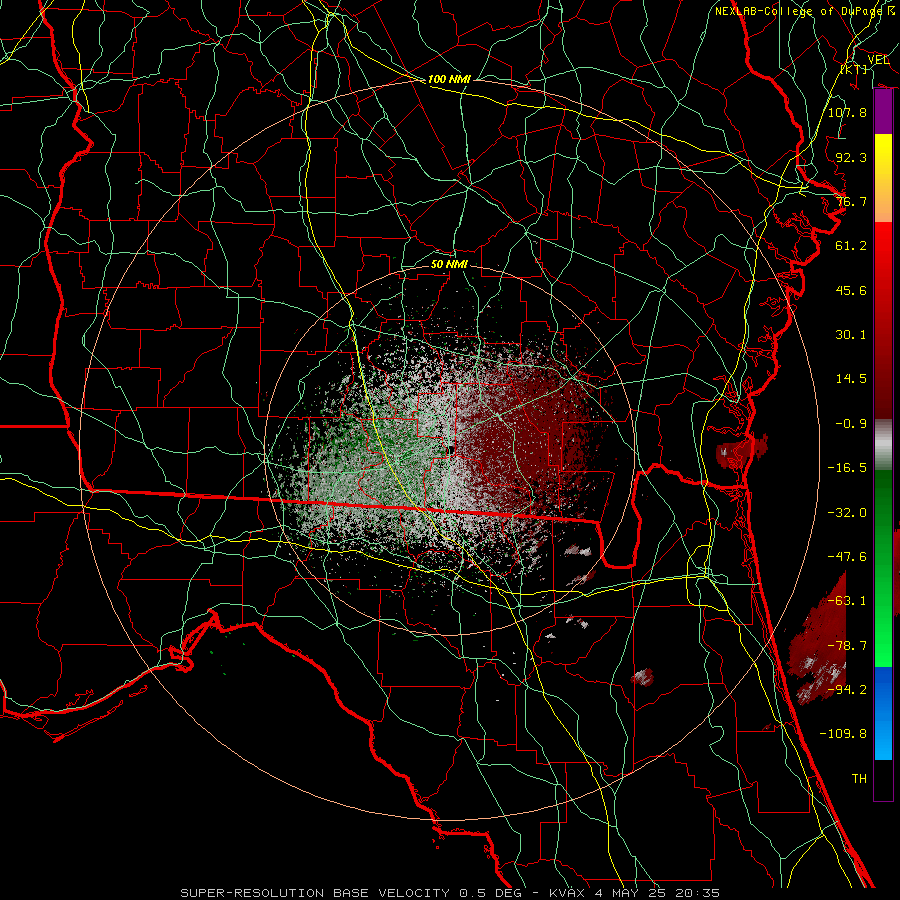Image resolution: width=900 pixels, height=900 pixels.
Task: Select the 107.8 legend value
Action: (x=847, y=112)
